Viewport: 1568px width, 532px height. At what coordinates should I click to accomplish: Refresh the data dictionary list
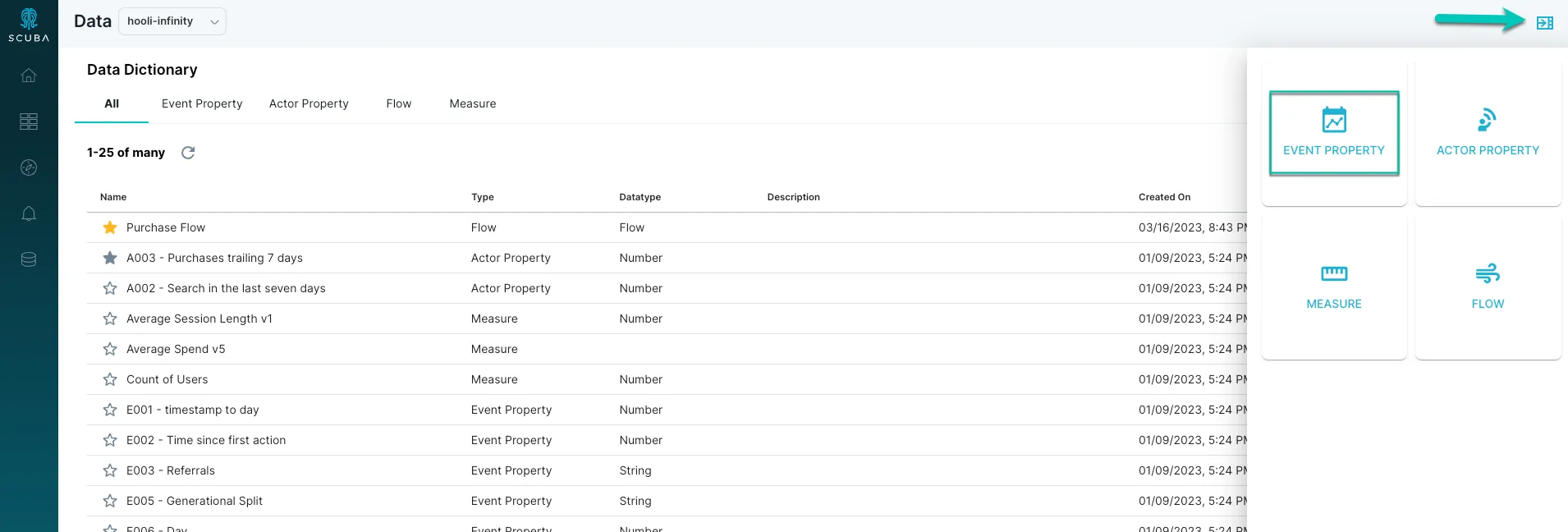tap(188, 153)
